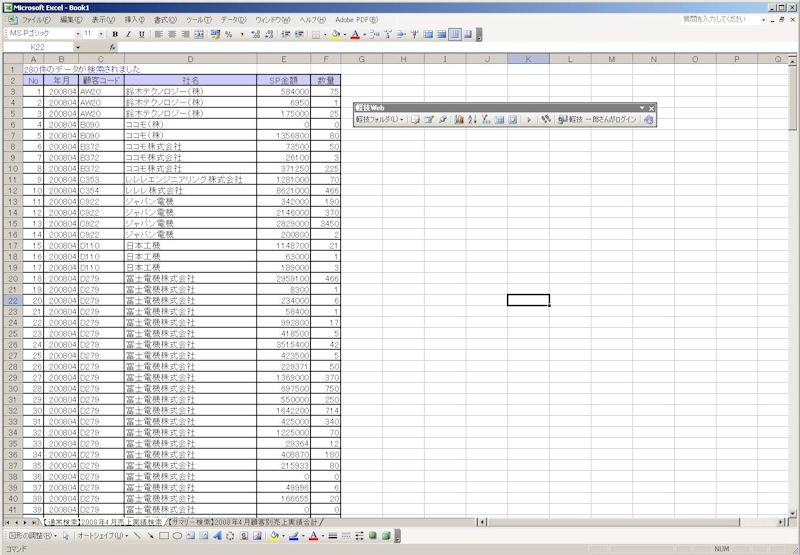This screenshot has height=555, width=800.
Task: Click play arrow in 軽技Web toolbar
Action: click(529, 119)
